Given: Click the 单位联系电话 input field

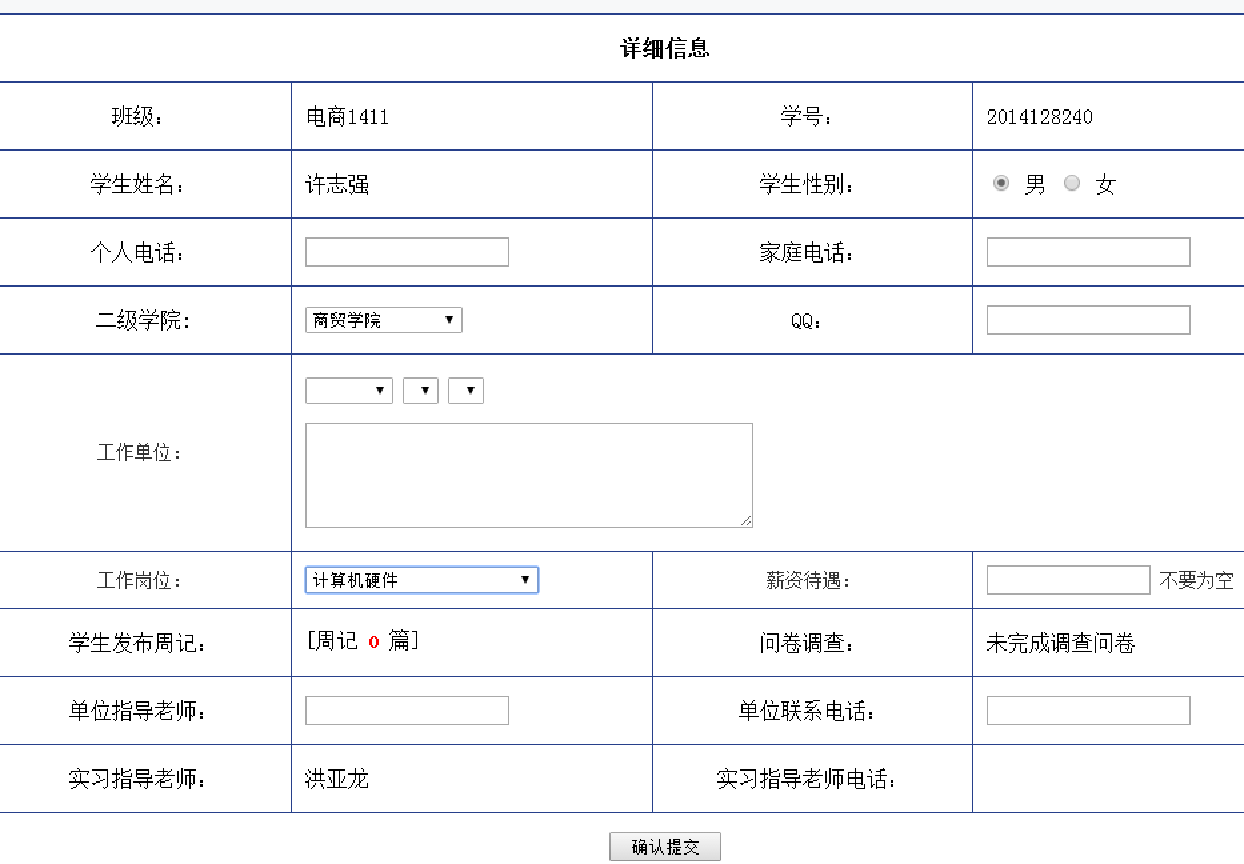Looking at the screenshot, I should coord(1088,710).
